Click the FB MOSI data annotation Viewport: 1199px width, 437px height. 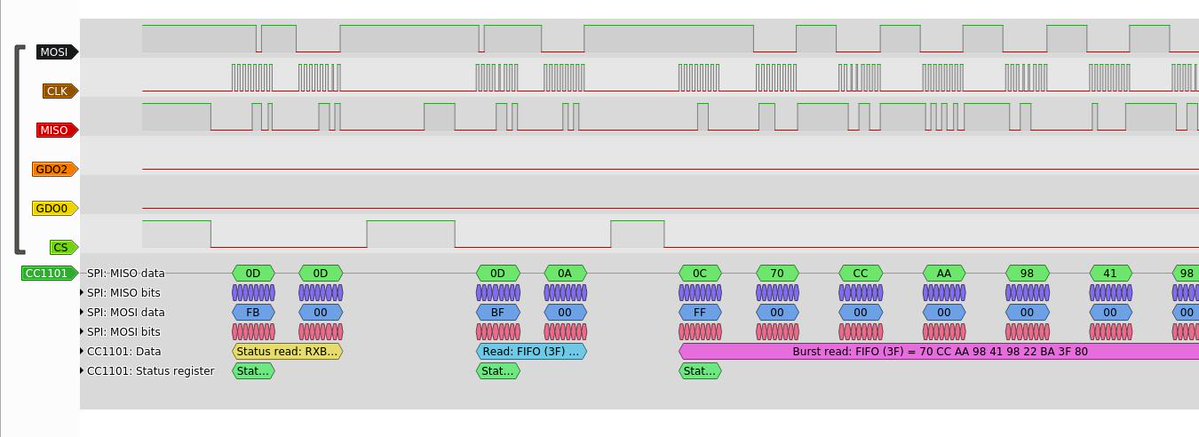(x=253, y=312)
